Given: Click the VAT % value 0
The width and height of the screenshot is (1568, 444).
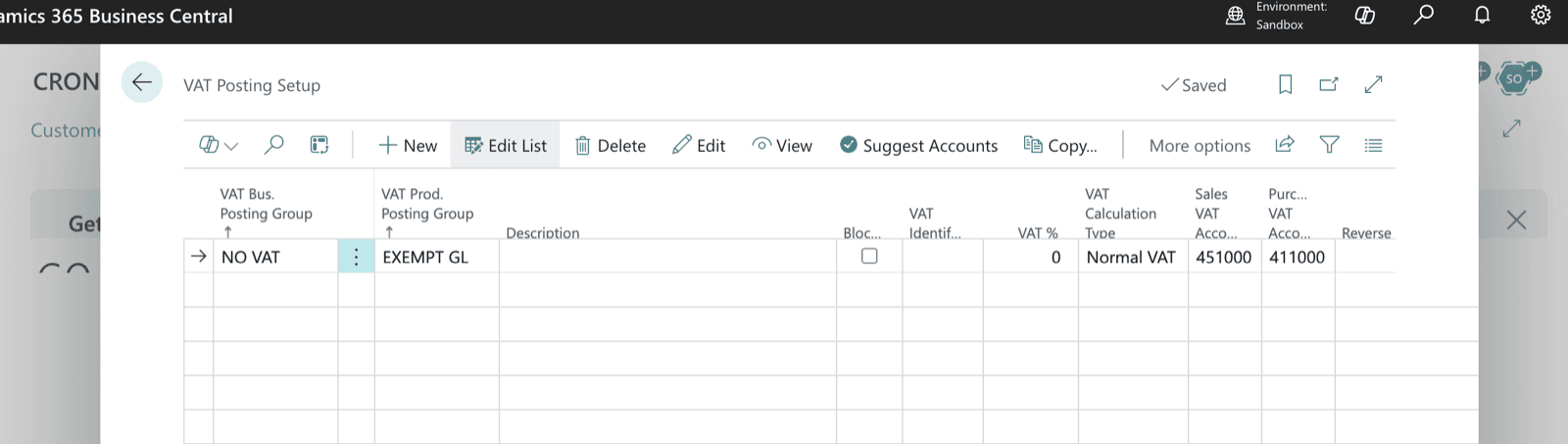Looking at the screenshot, I should click(x=1031, y=257).
